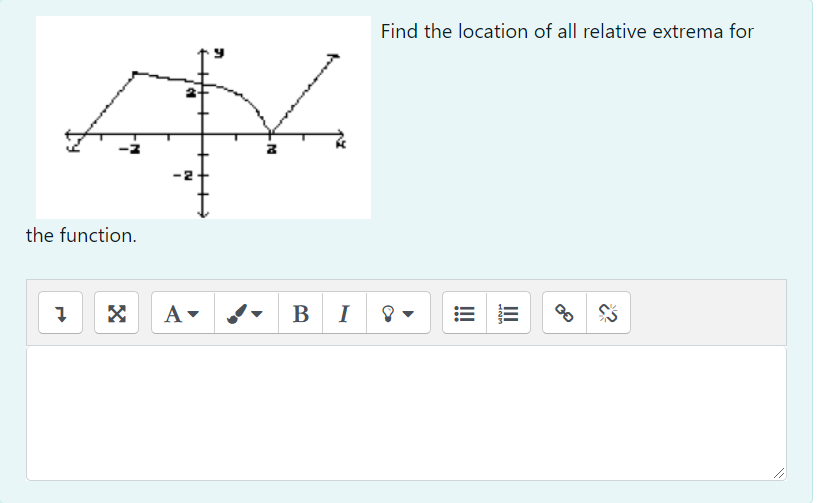Click the text 'Find the location of all relative extrema for'

[x=567, y=32]
